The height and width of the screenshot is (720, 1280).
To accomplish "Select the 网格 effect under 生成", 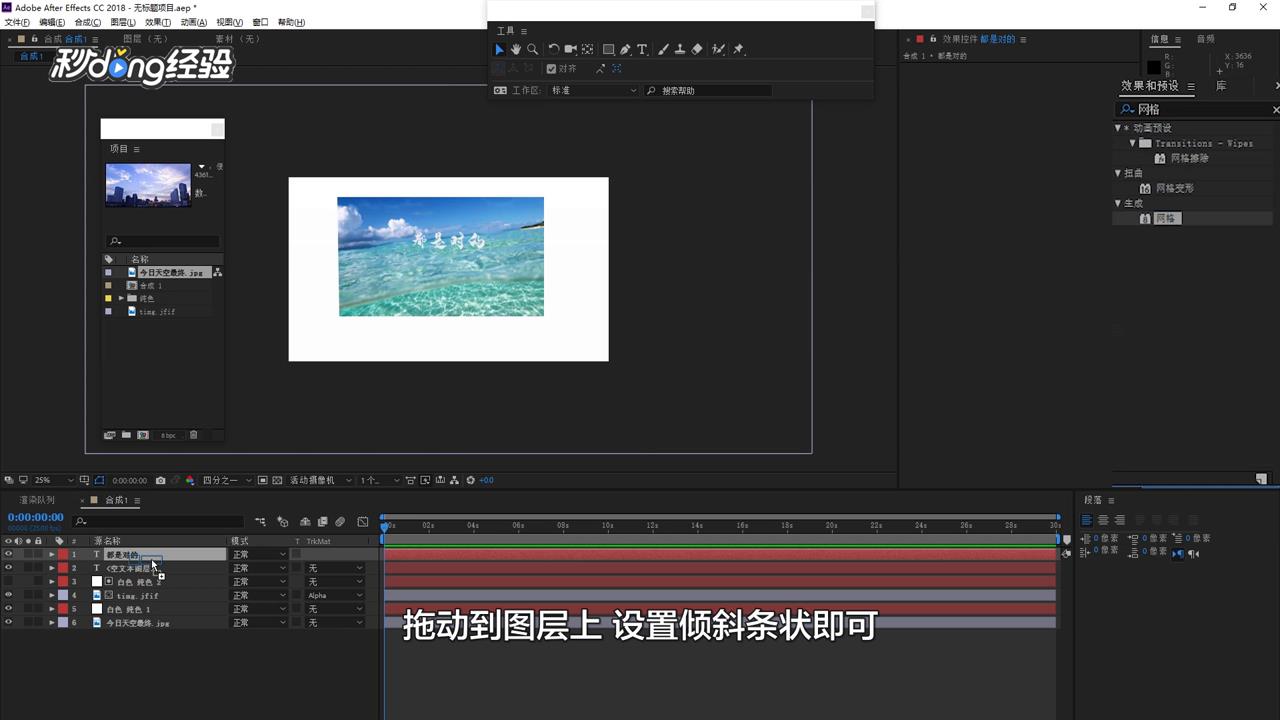I will pos(1166,218).
